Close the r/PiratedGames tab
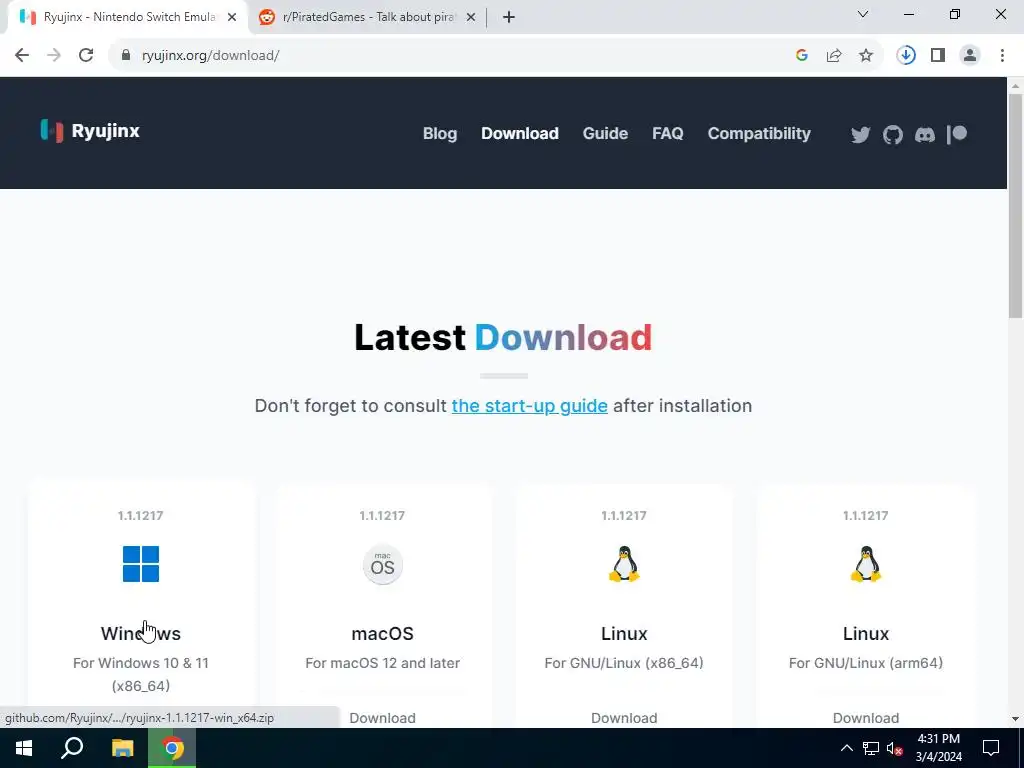This screenshot has height=768, width=1024. pyautogui.click(x=471, y=18)
